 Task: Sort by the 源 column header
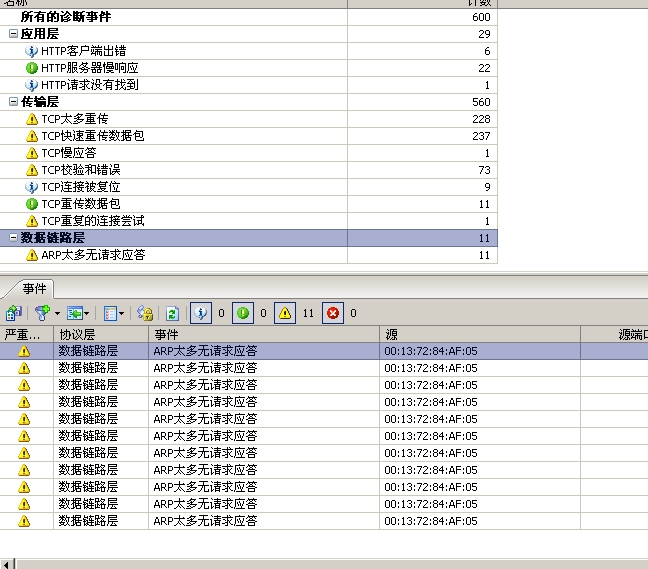tap(480, 334)
